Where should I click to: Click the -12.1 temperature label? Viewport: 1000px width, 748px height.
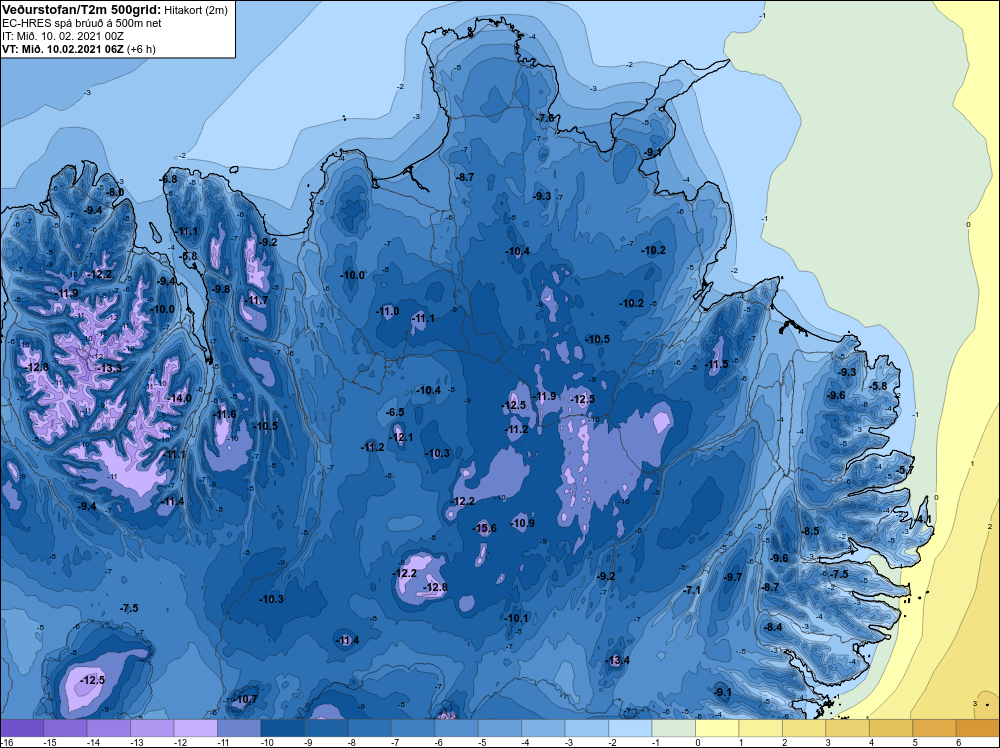pyautogui.click(x=401, y=437)
